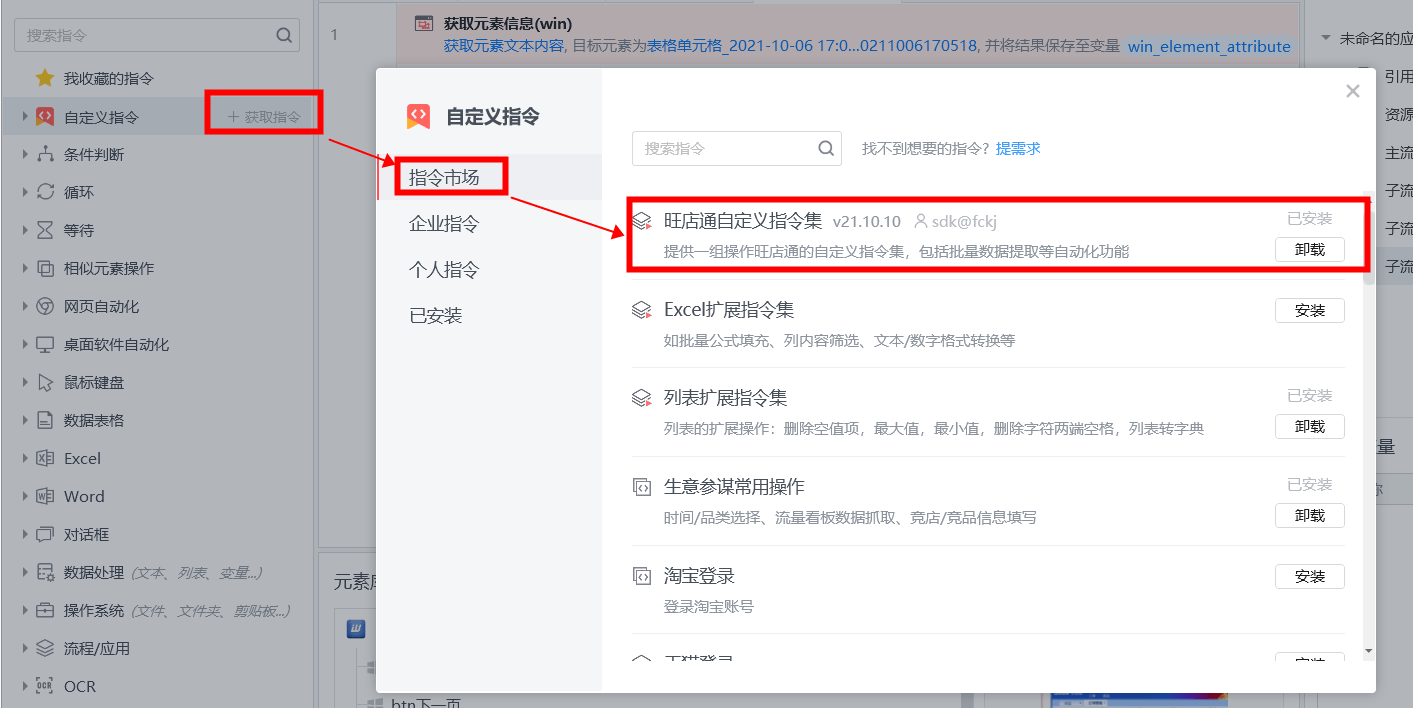Click the 对话框 dialog icon
Image resolution: width=1413 pixels, height=708 pixels.
[x=45, y=534]
